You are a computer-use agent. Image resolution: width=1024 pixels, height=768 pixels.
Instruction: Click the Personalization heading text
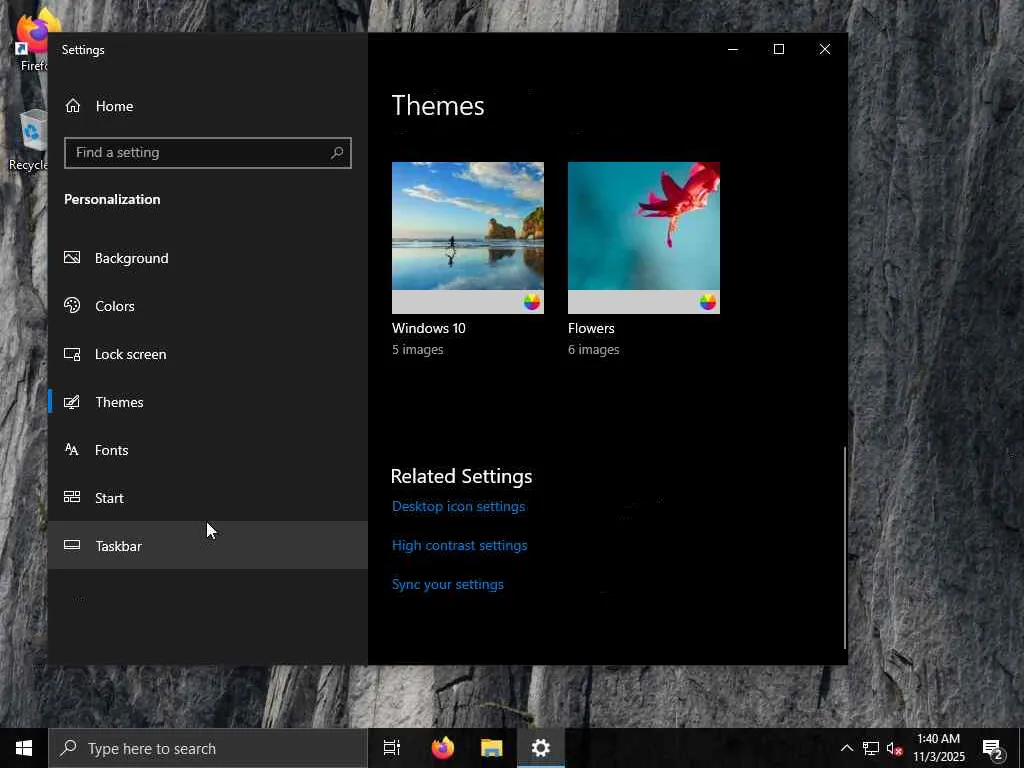coord(112,199)
